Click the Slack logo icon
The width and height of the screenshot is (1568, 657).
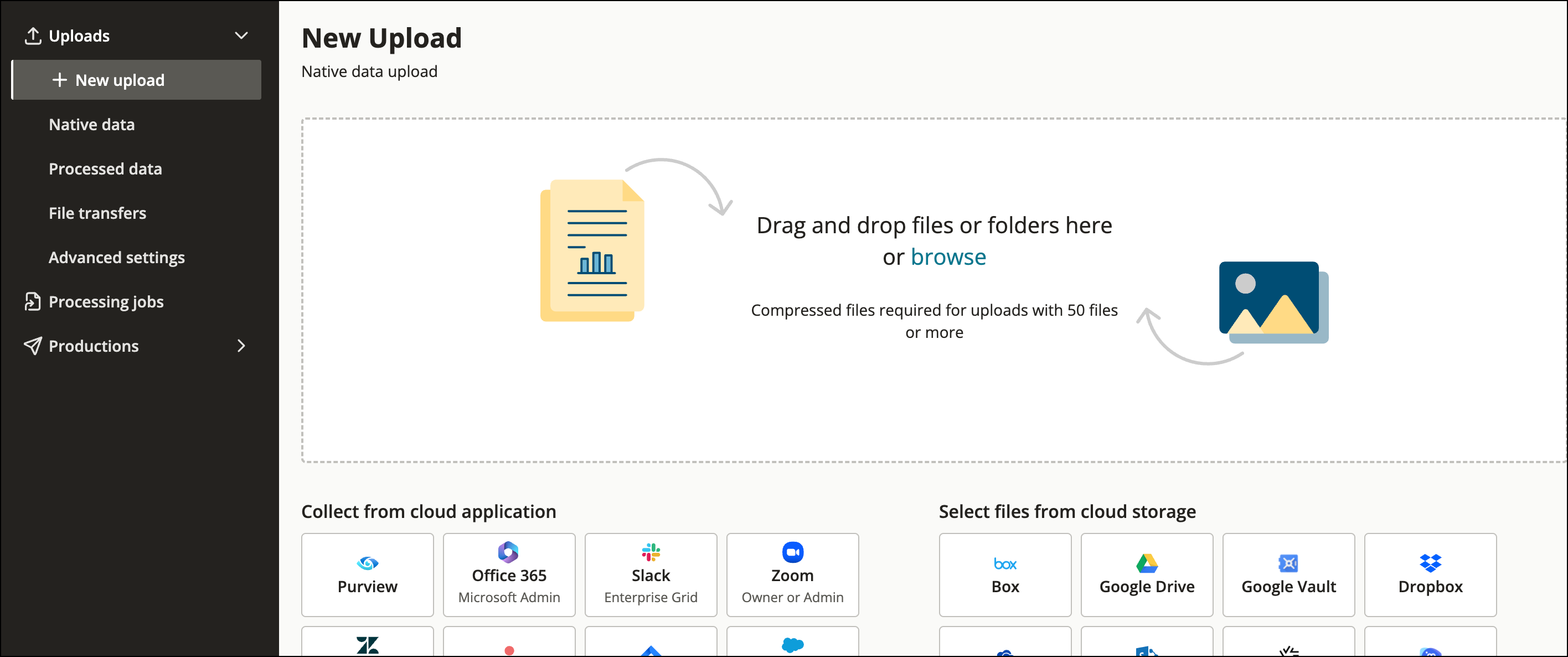pos(651,552)
